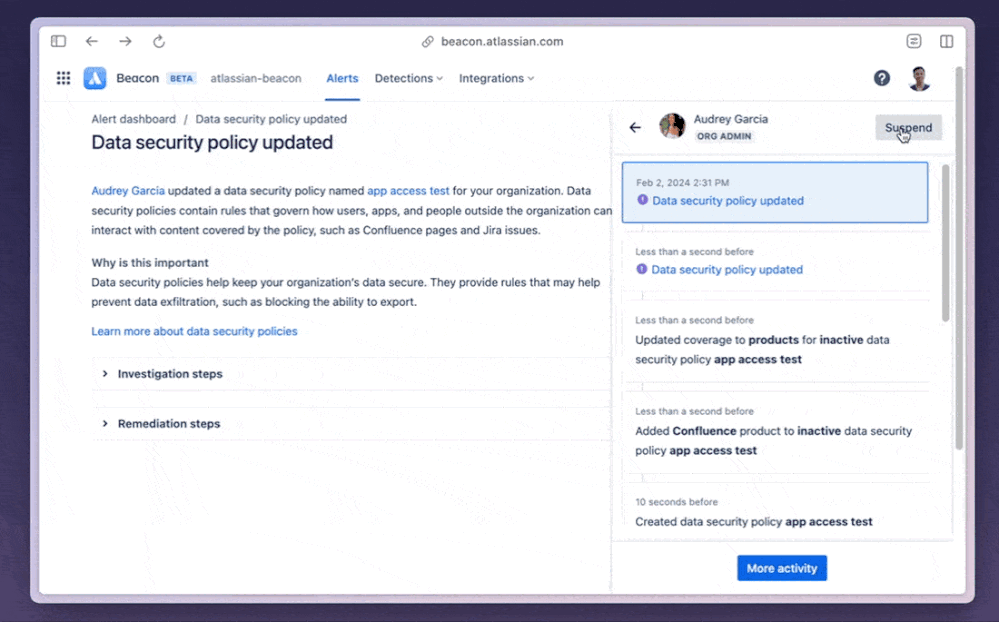Suspend Audrey Garcia's account
The width and height of the screenshot is (999, 622).
[909, 127]
